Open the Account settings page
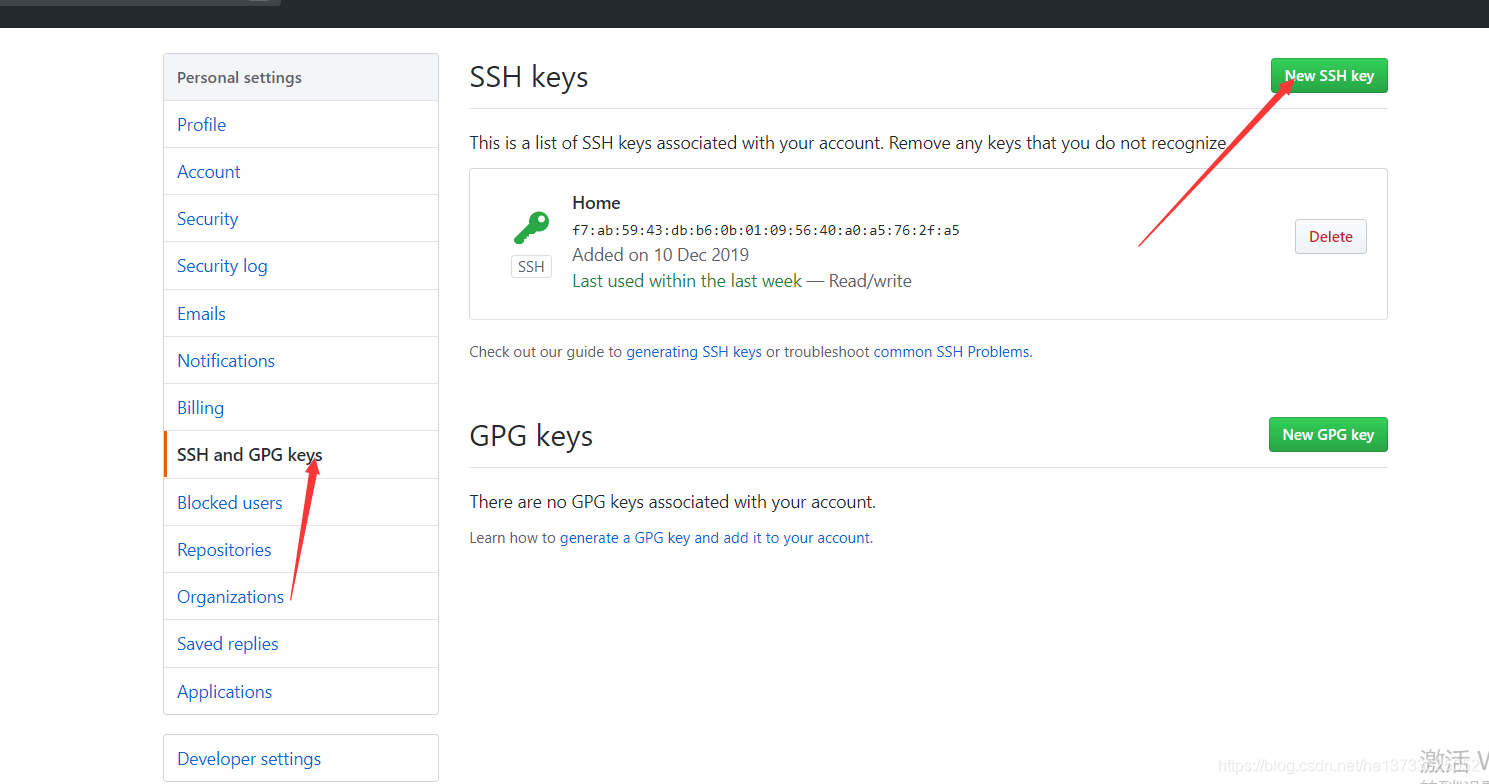1489x784 pixels. [208, 171]
